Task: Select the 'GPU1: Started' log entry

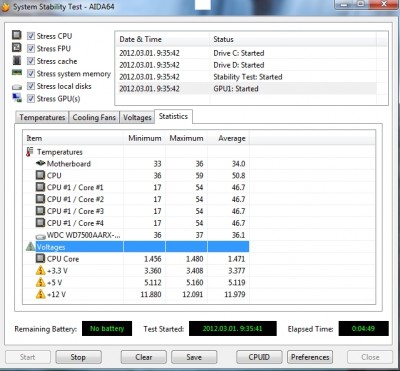Action: click(246, 89)
